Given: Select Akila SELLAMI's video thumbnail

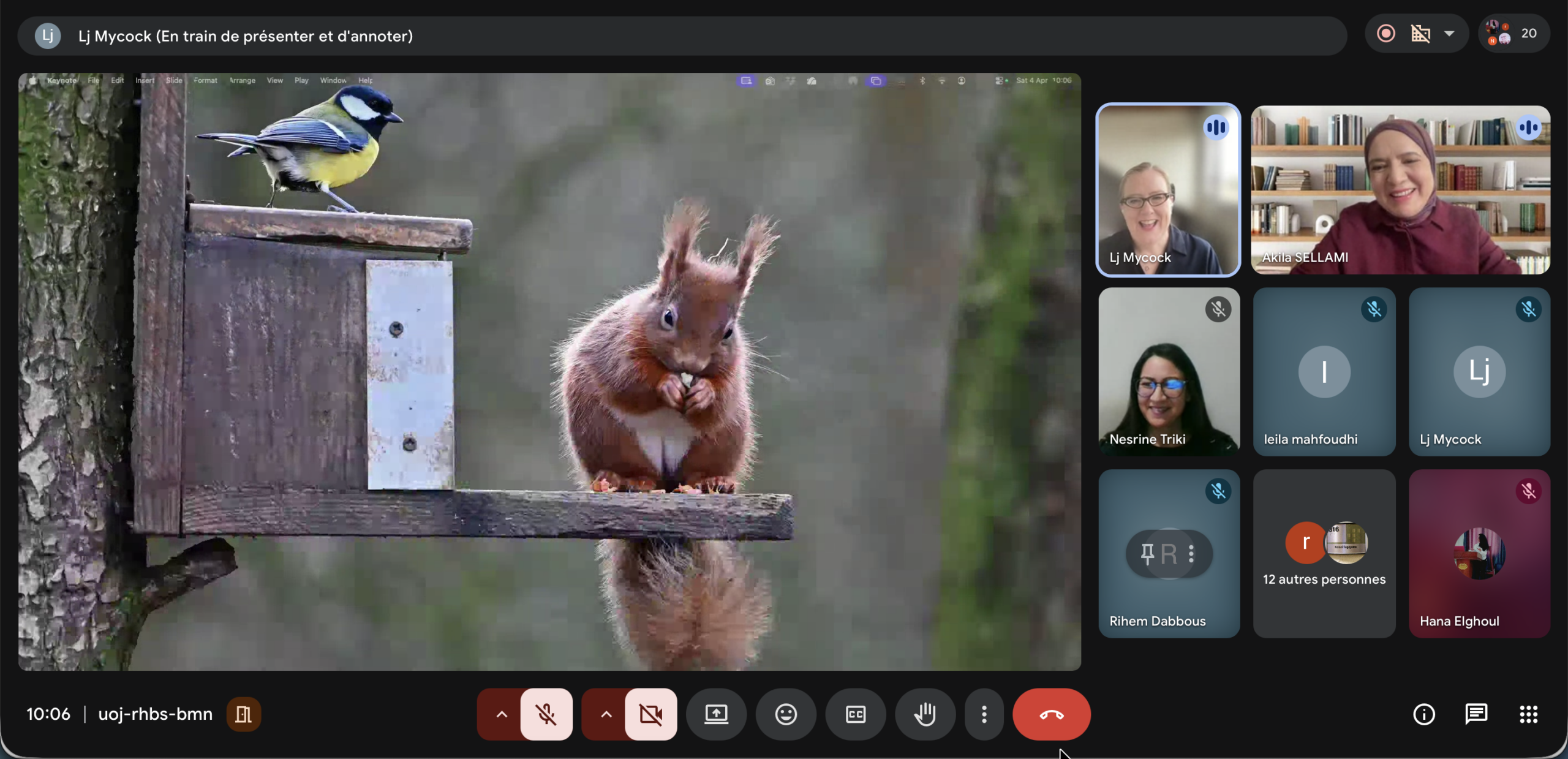Looking at the screenshot, I should click(1400, 190).
